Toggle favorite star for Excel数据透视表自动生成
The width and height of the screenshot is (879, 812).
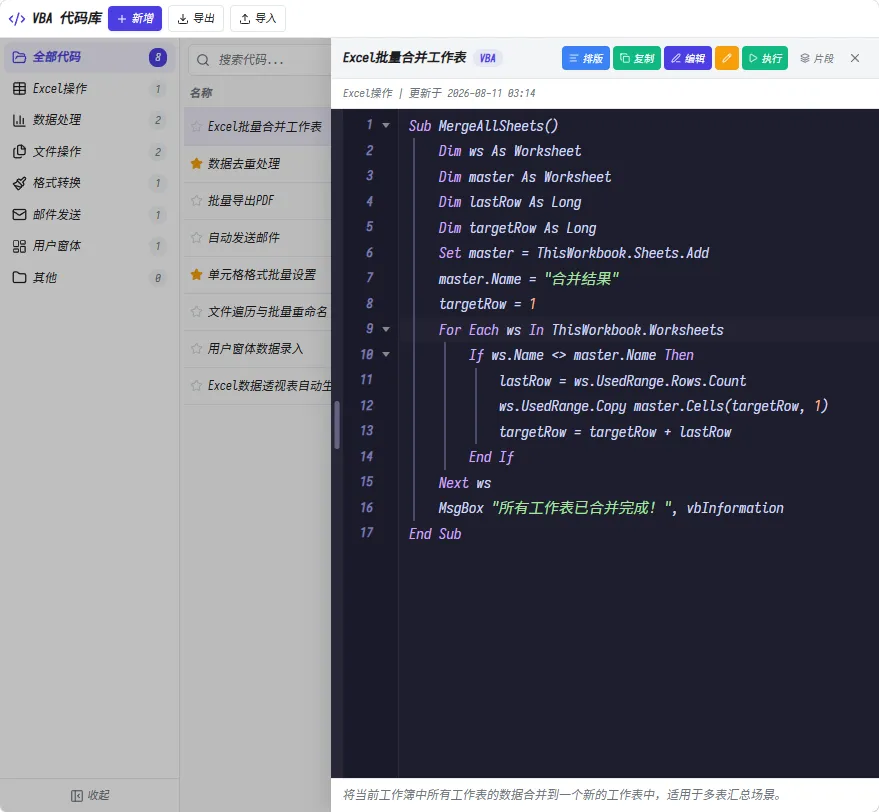pyautogui.click(x=196, y=386)
